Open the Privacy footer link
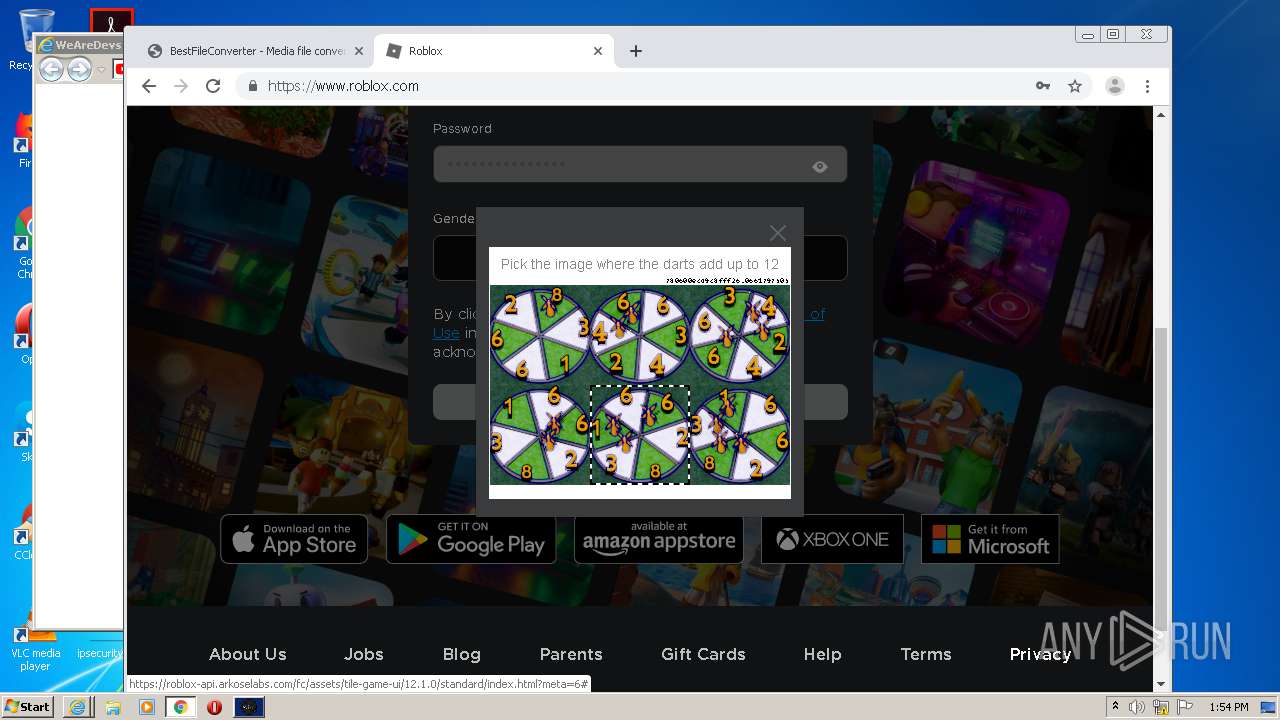Screen dimensions: 1280x720 click(x=1040, y=654)
